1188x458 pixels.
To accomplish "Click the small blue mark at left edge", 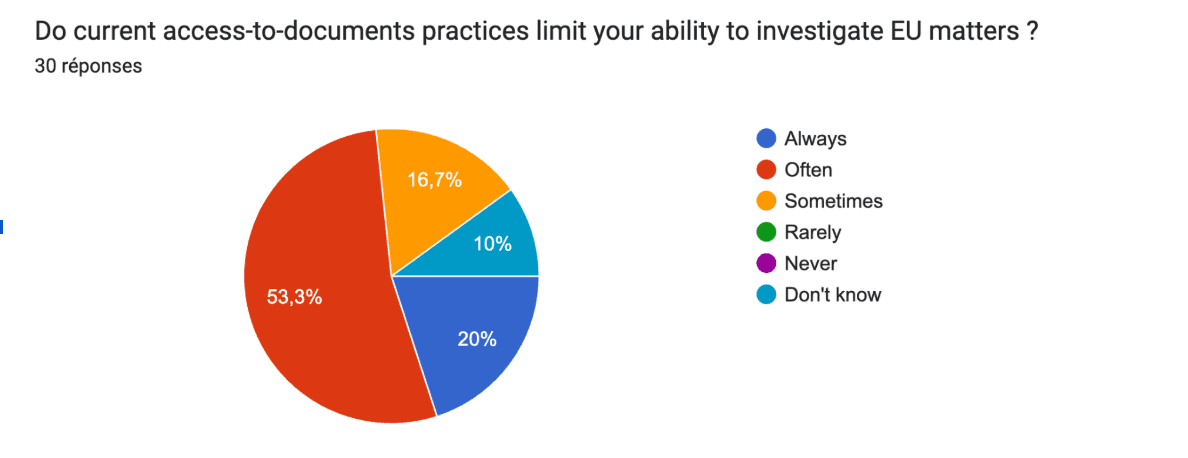I will pos(2,226).
